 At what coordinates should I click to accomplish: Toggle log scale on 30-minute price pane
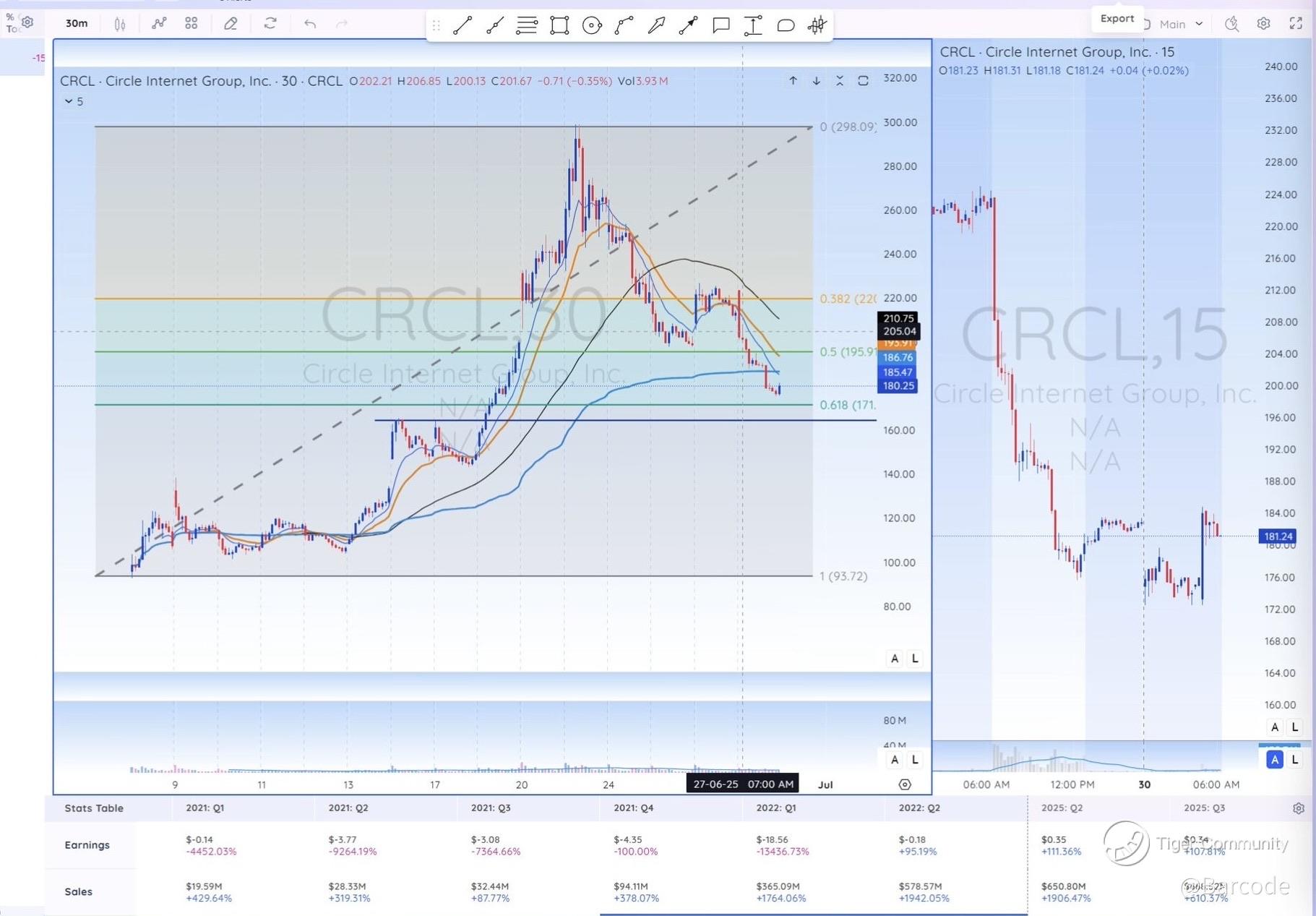[915, 658]
